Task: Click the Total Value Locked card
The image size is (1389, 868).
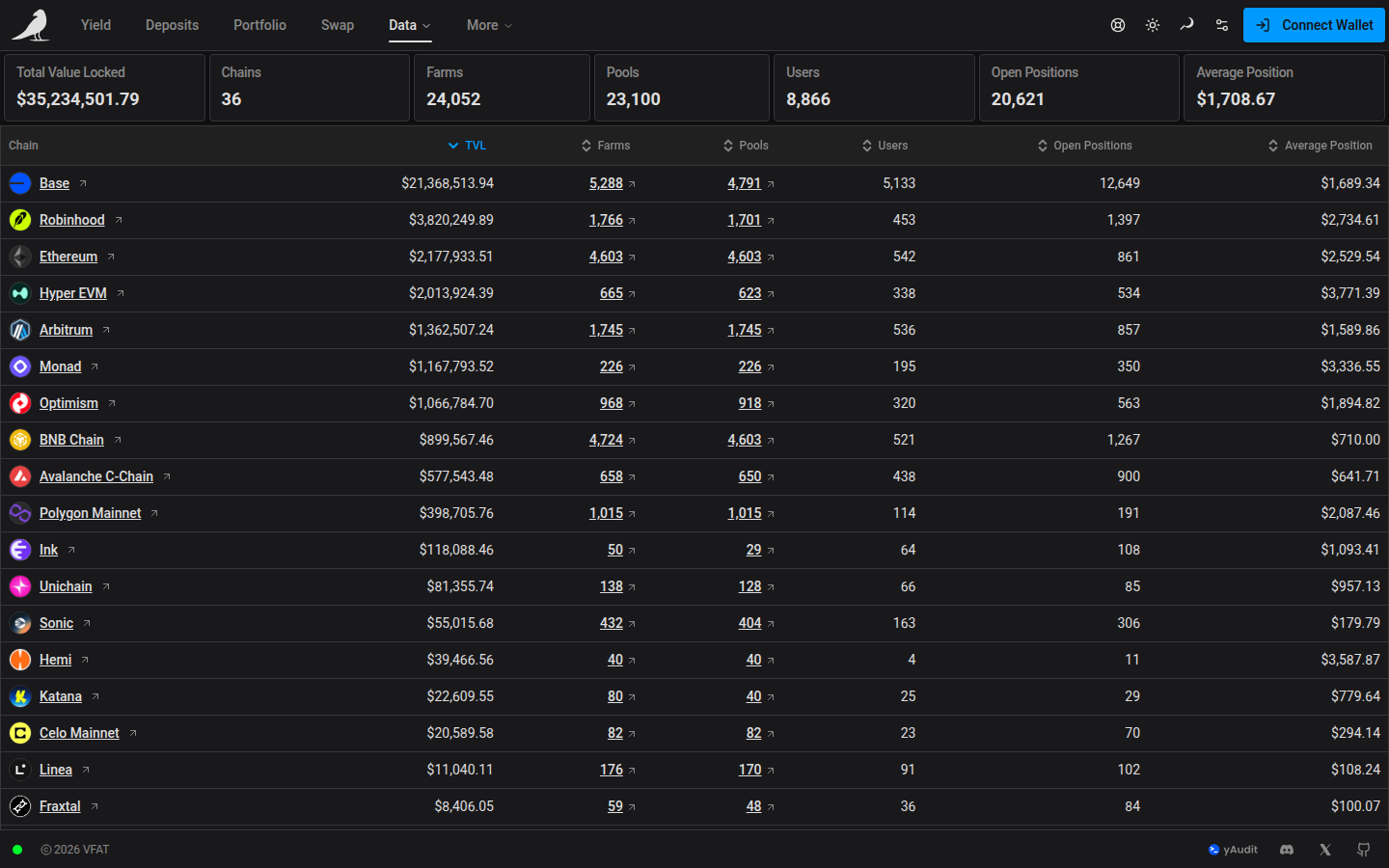Action: coord(104,88)
